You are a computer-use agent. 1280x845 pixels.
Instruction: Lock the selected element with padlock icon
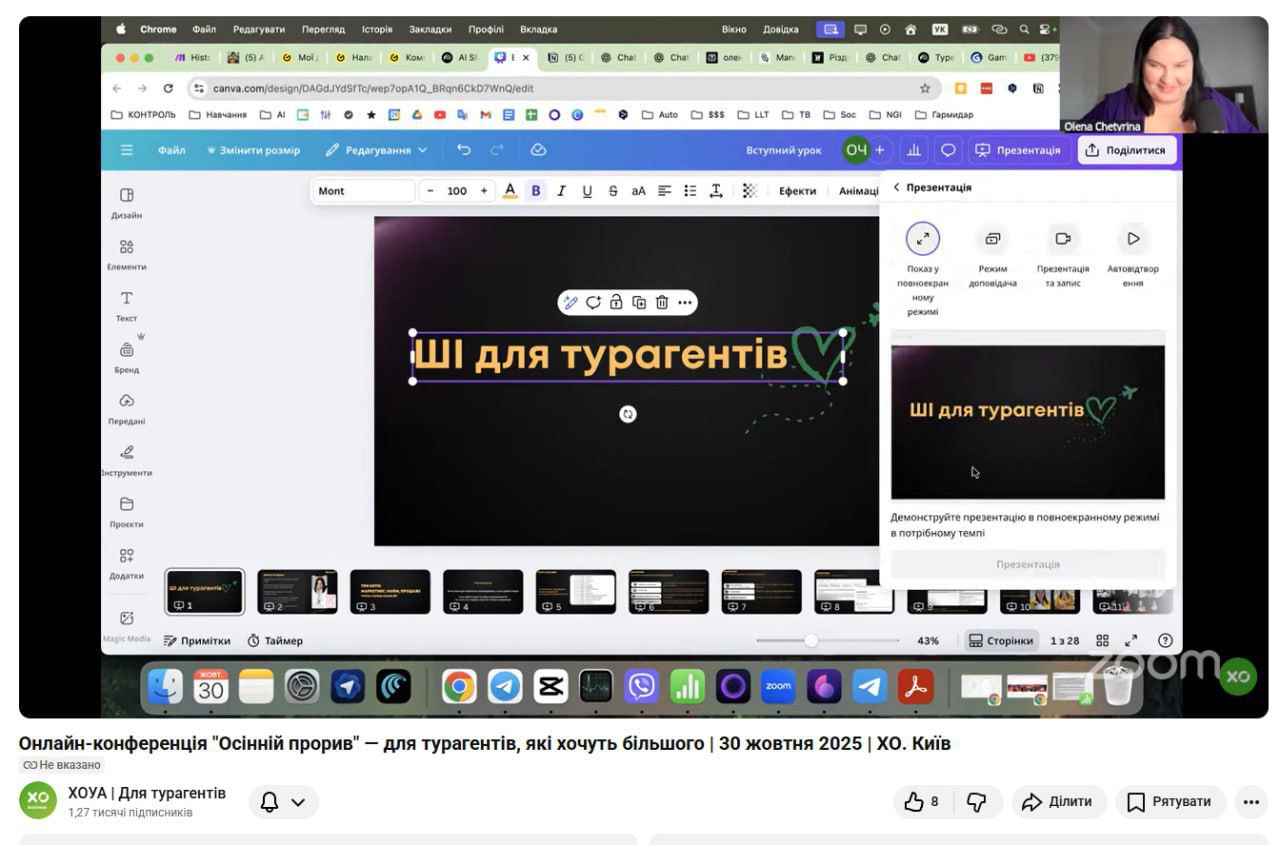point(616,303)
